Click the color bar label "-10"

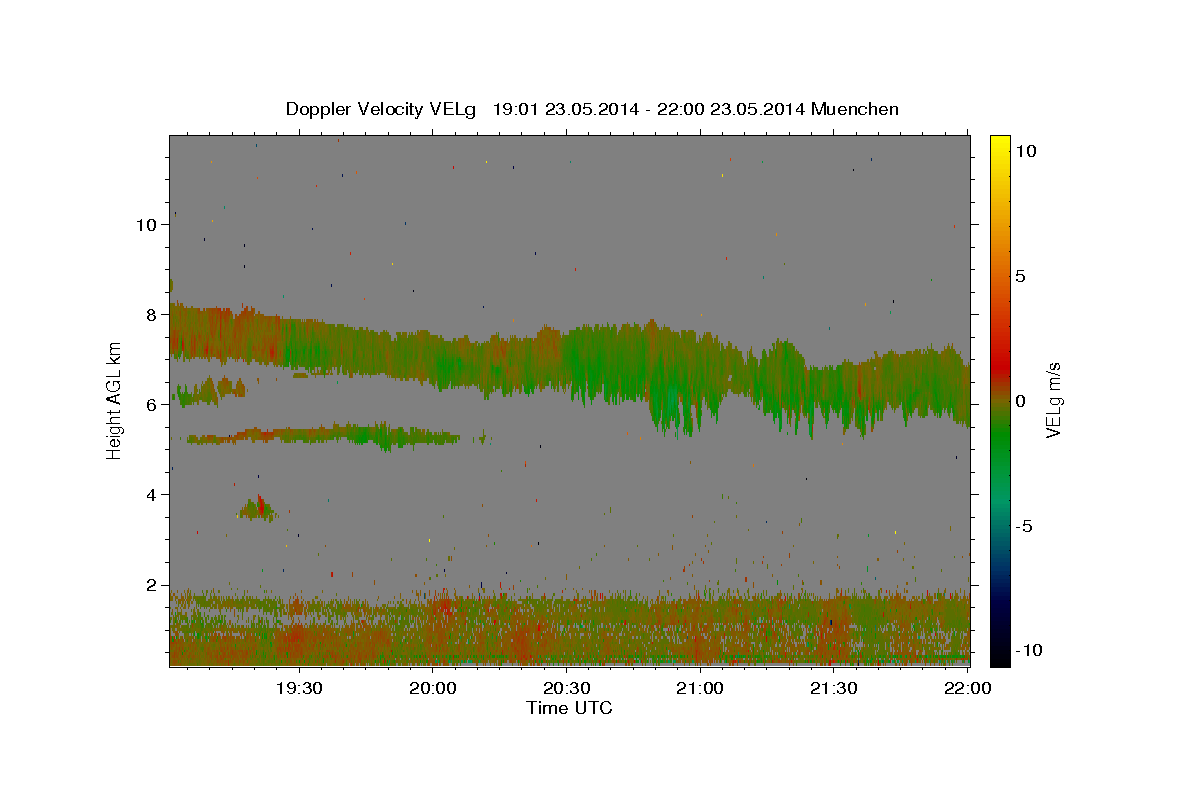click(x=1030, y=651)
